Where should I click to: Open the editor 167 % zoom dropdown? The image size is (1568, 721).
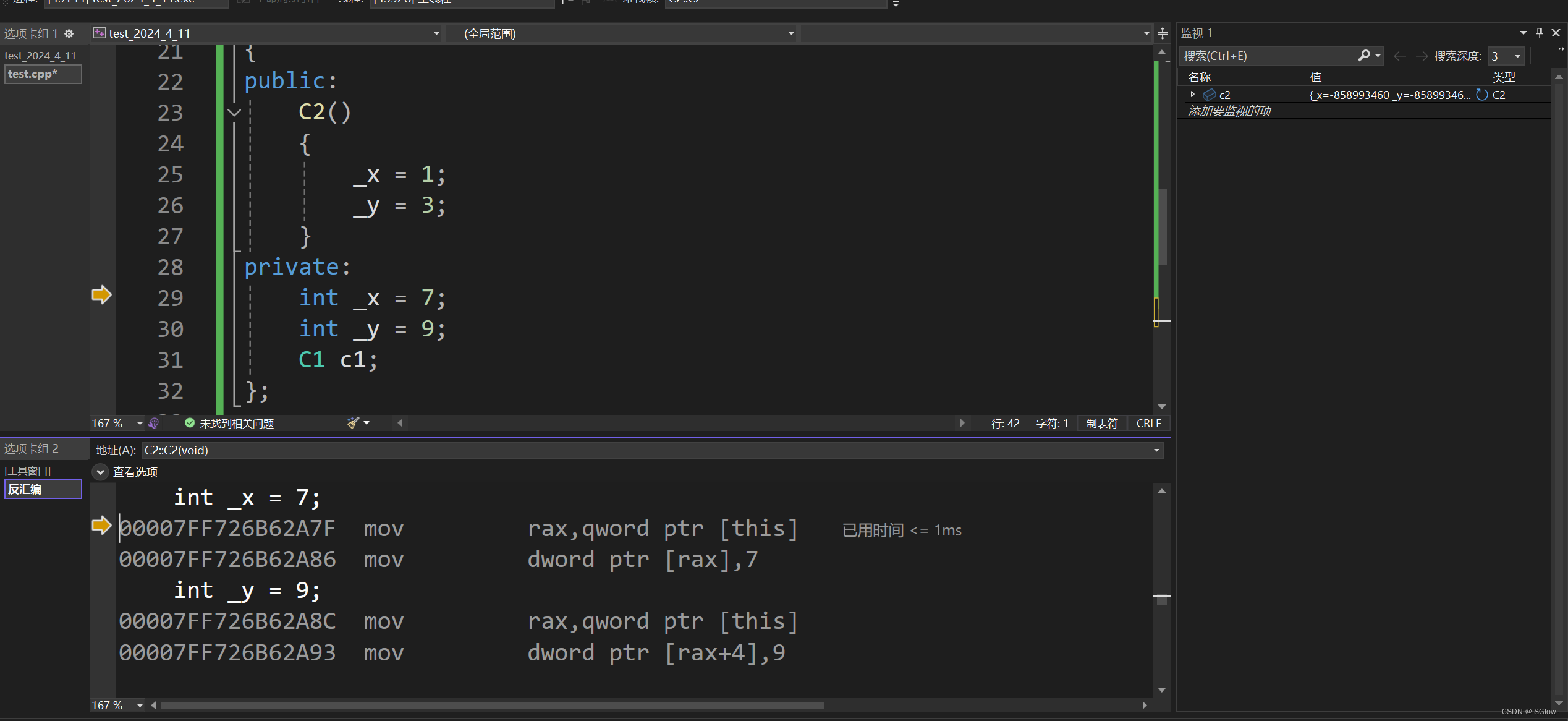[x=140, y=424]
